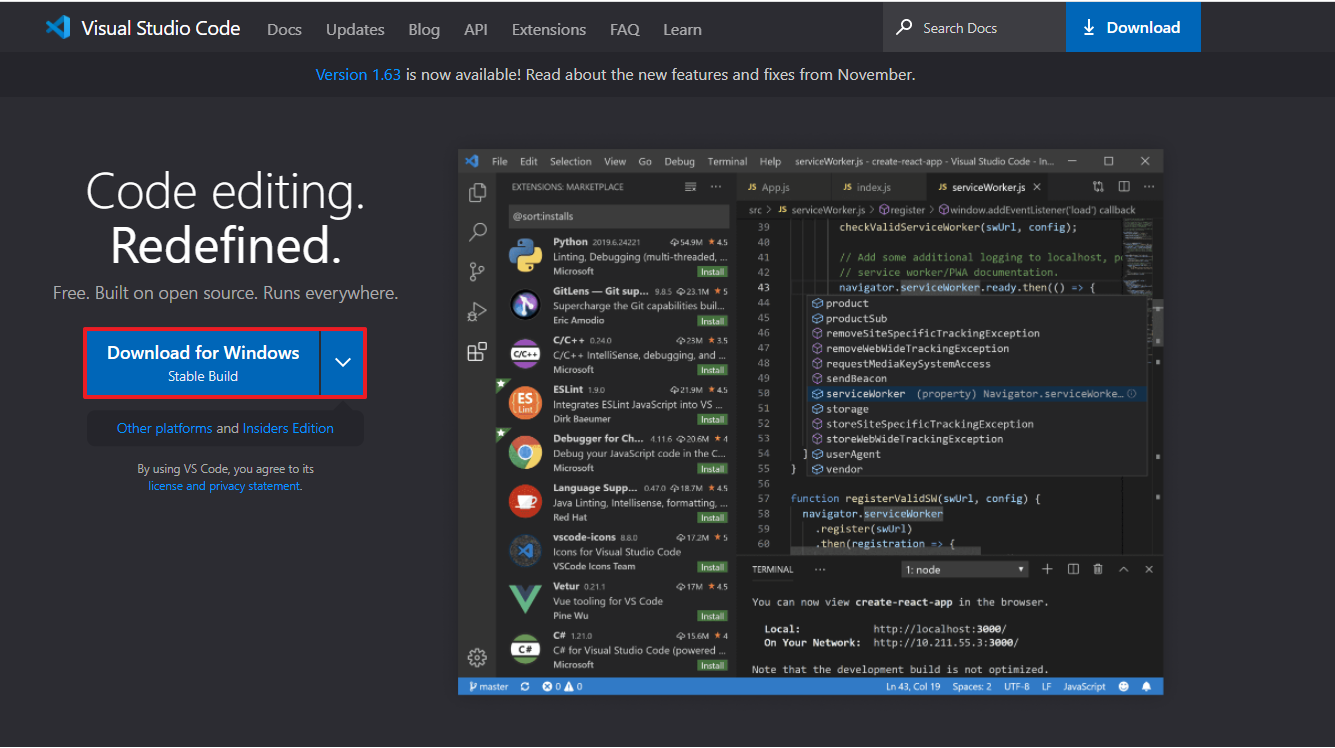
Task: Click the Visual Studio Code logo
Action: point(58,28)
